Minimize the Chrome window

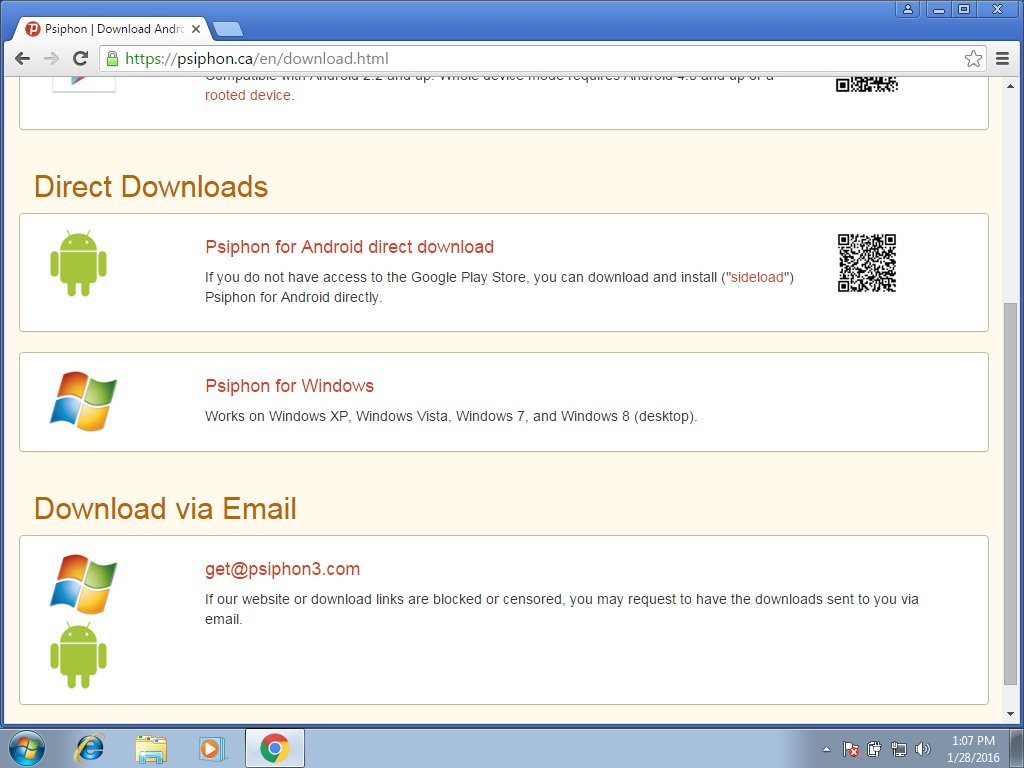point(938,9)
